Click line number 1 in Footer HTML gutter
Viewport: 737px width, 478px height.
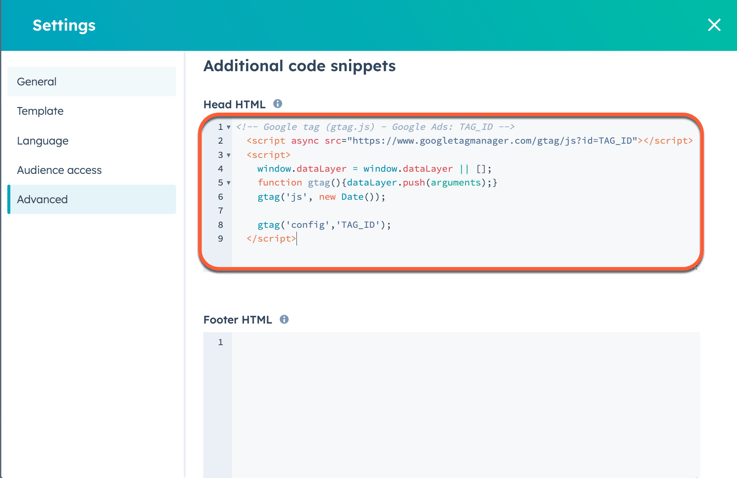point(220,342)
